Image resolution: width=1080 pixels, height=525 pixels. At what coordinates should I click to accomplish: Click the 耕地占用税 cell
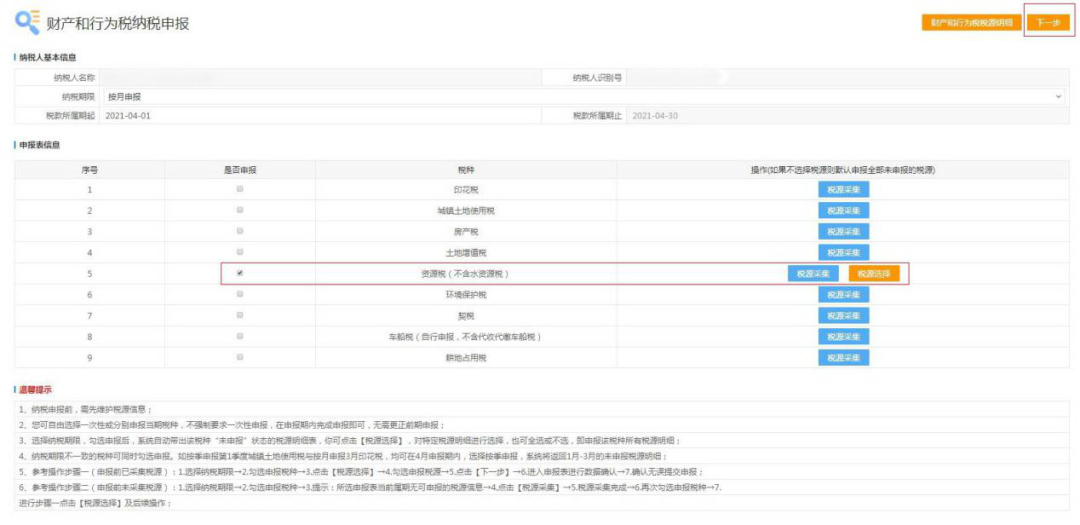(466, 358)
